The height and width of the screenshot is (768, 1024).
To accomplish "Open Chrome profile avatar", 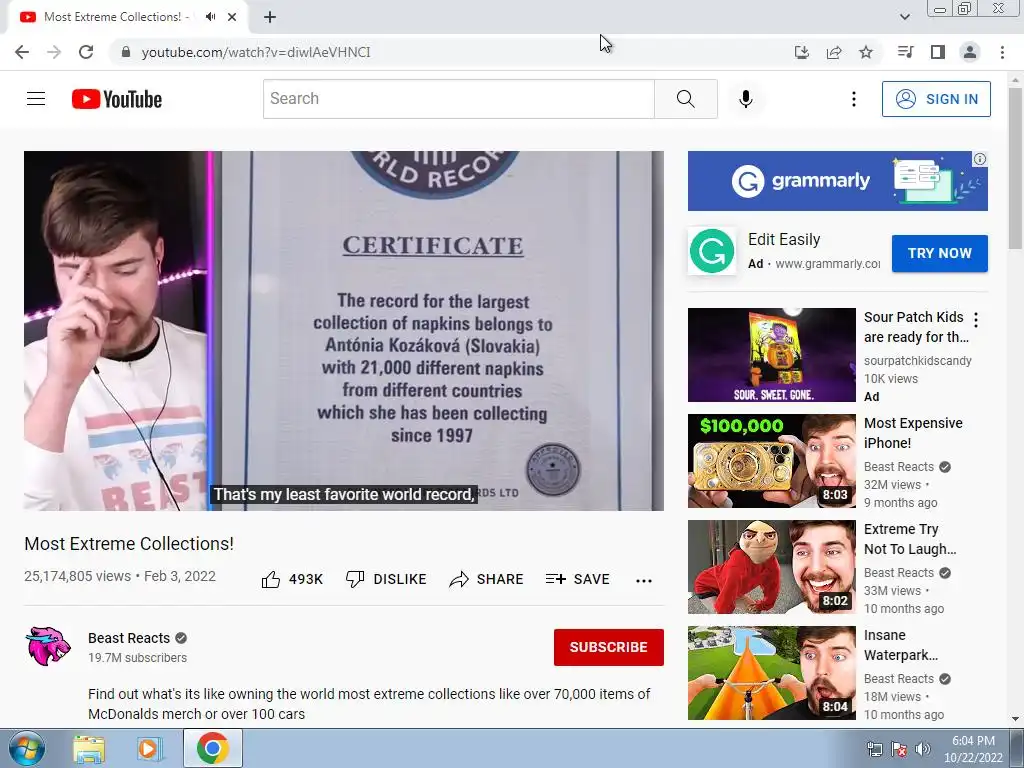I will point(970,52).
